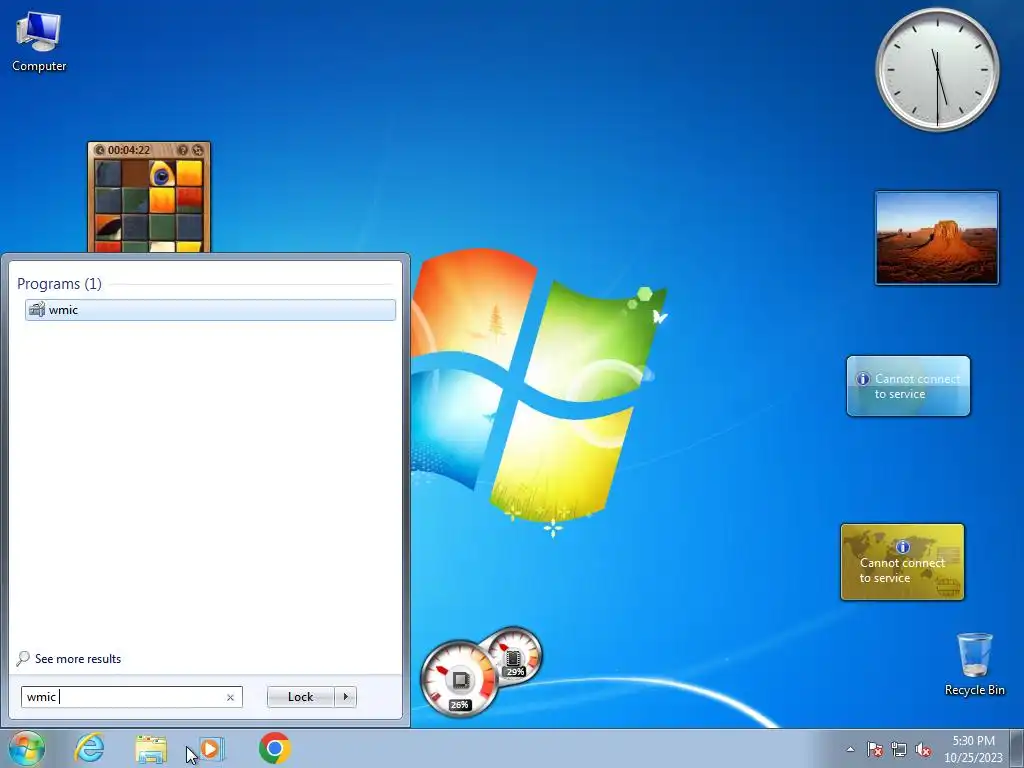Click the Slide Show gadget desert photo
This screenshot has height=768, width=1024.
[937, 238]
